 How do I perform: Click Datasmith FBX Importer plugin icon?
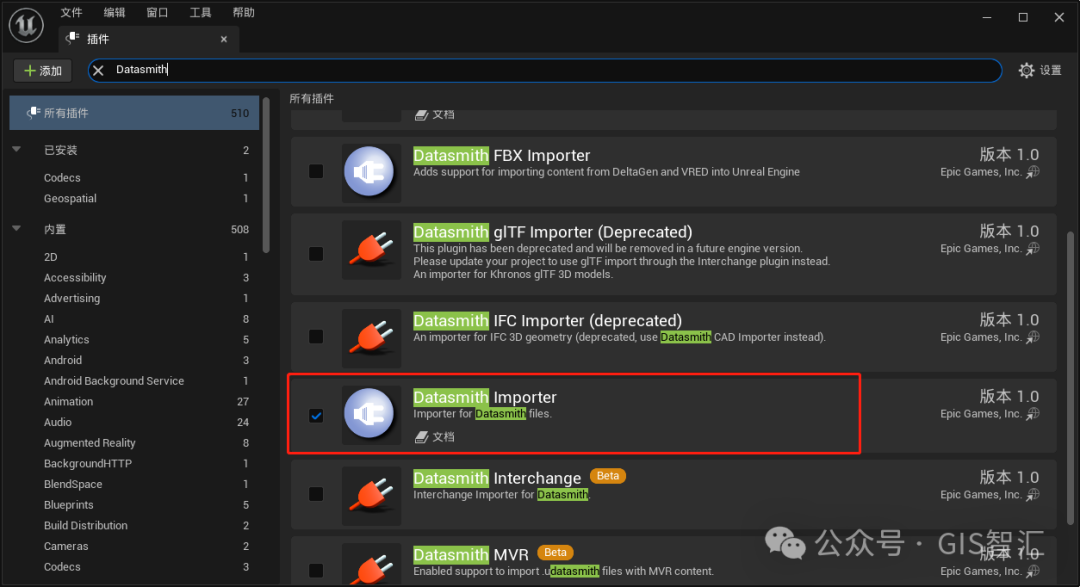coord(369,172)
